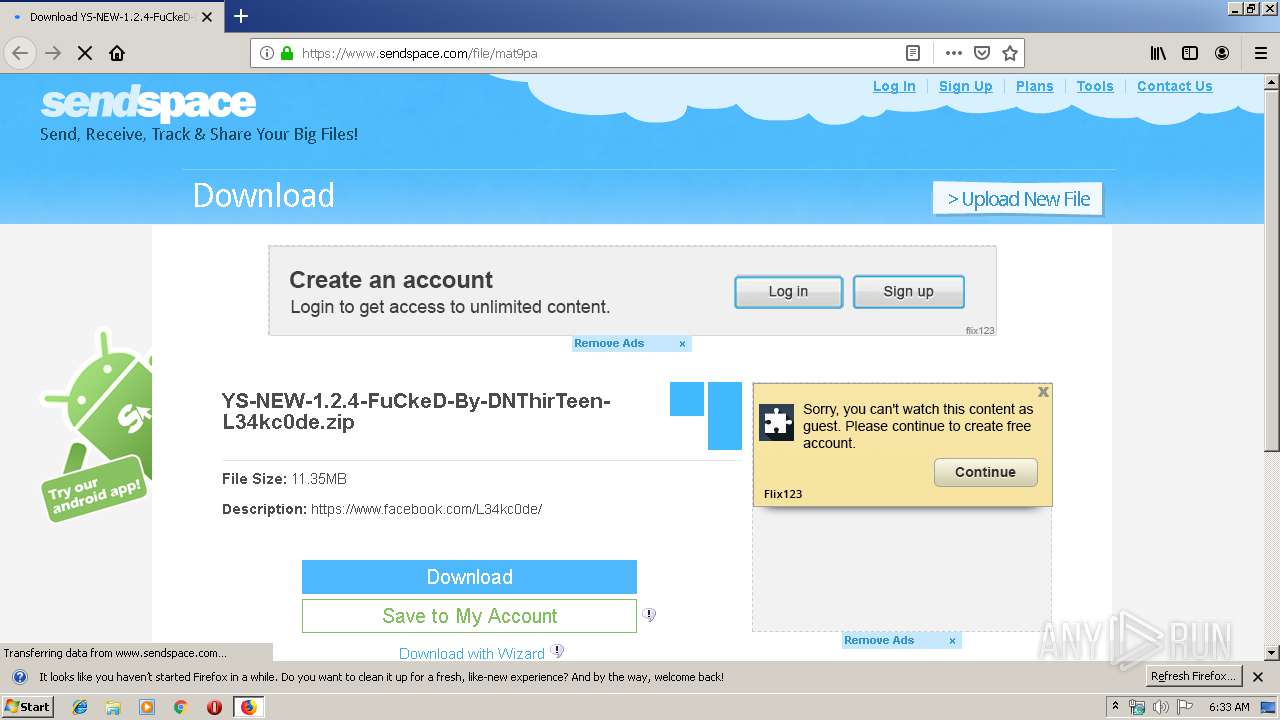Show hidden system tray icons
The height and width of the screenshot is (720, 1280).
tap(1116, 707)
